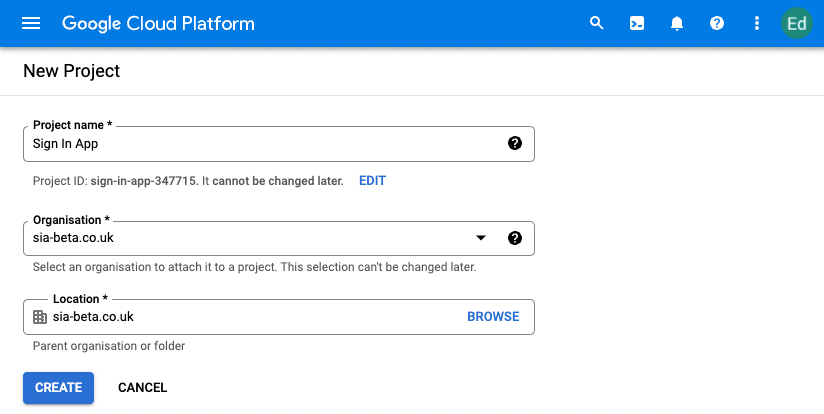Click the 'Select an organisation' helper text

[254, 267]
